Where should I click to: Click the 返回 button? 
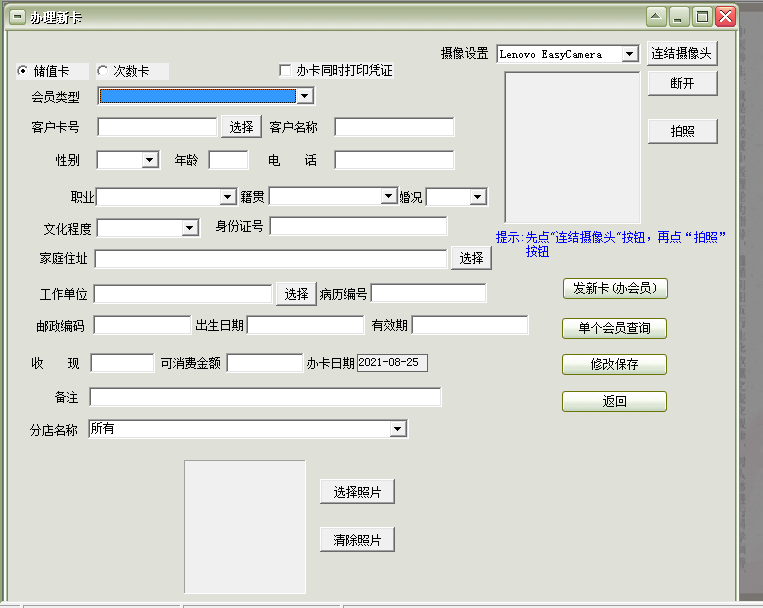coord(615,401)
